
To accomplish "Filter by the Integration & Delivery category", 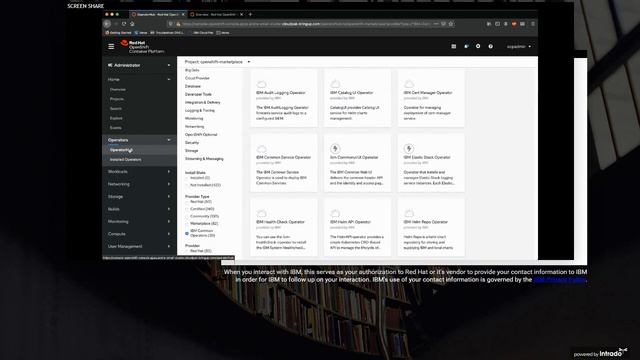I will point(203,102).
